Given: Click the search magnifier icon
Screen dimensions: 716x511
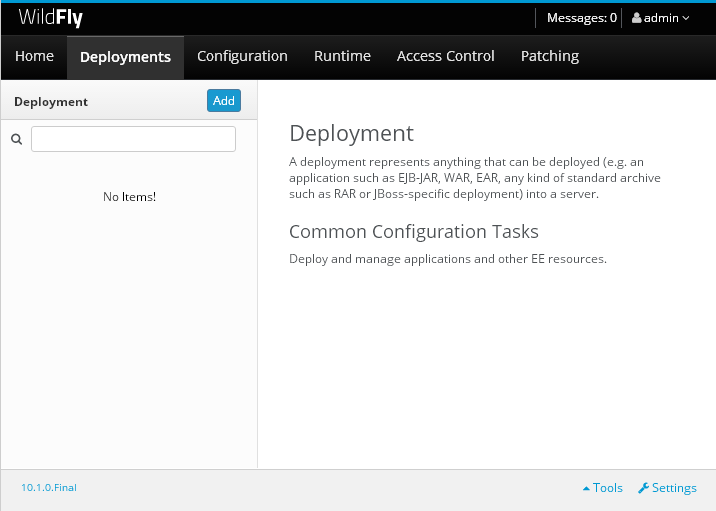Looking at the screenshot, I should click(16, 139).
